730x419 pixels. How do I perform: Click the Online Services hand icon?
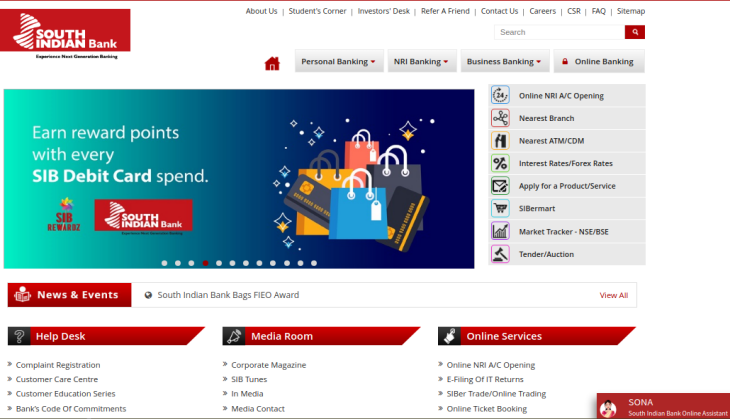pyautogui.click(x=449, y=336)
